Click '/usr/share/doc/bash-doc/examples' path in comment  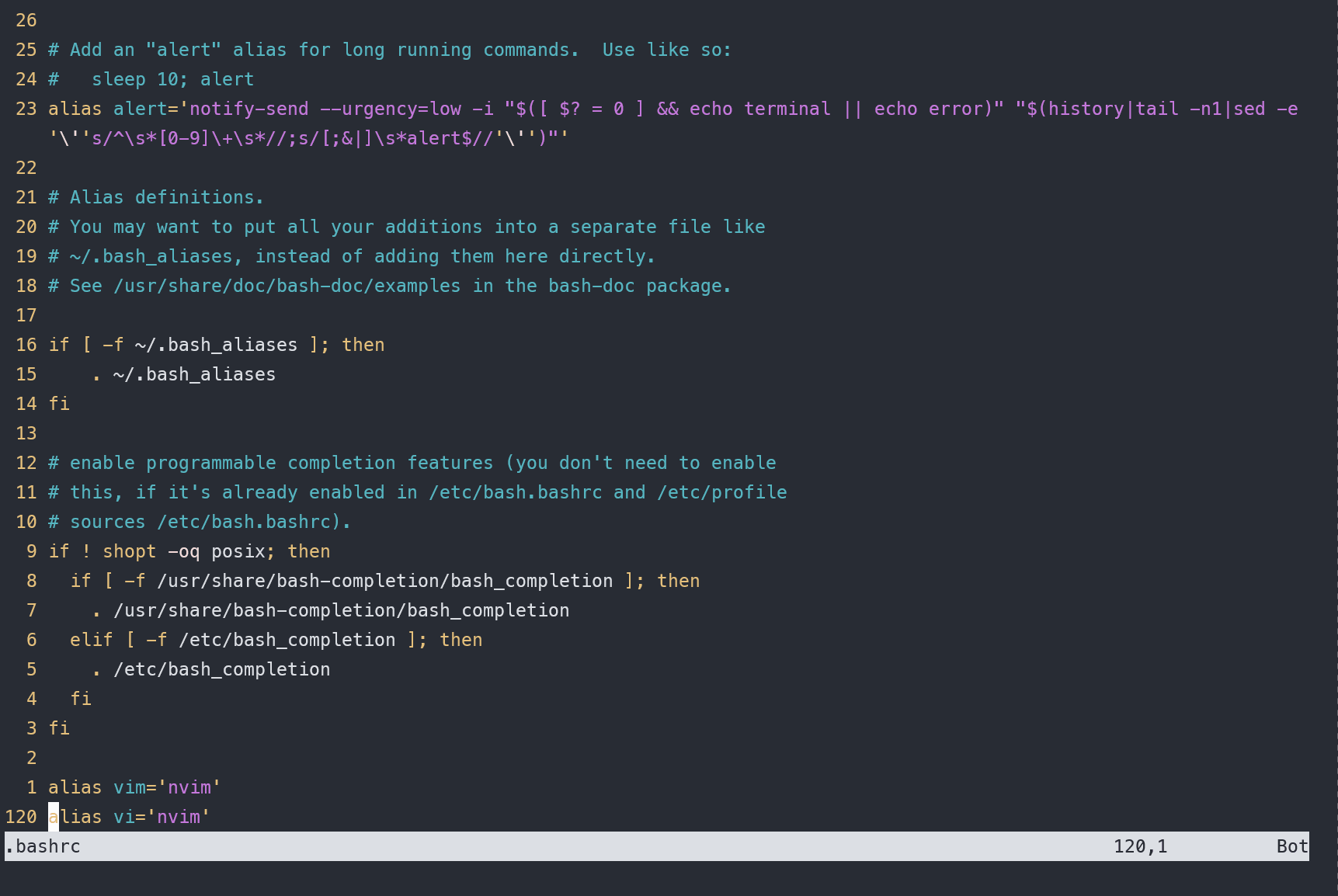(287, 286)
